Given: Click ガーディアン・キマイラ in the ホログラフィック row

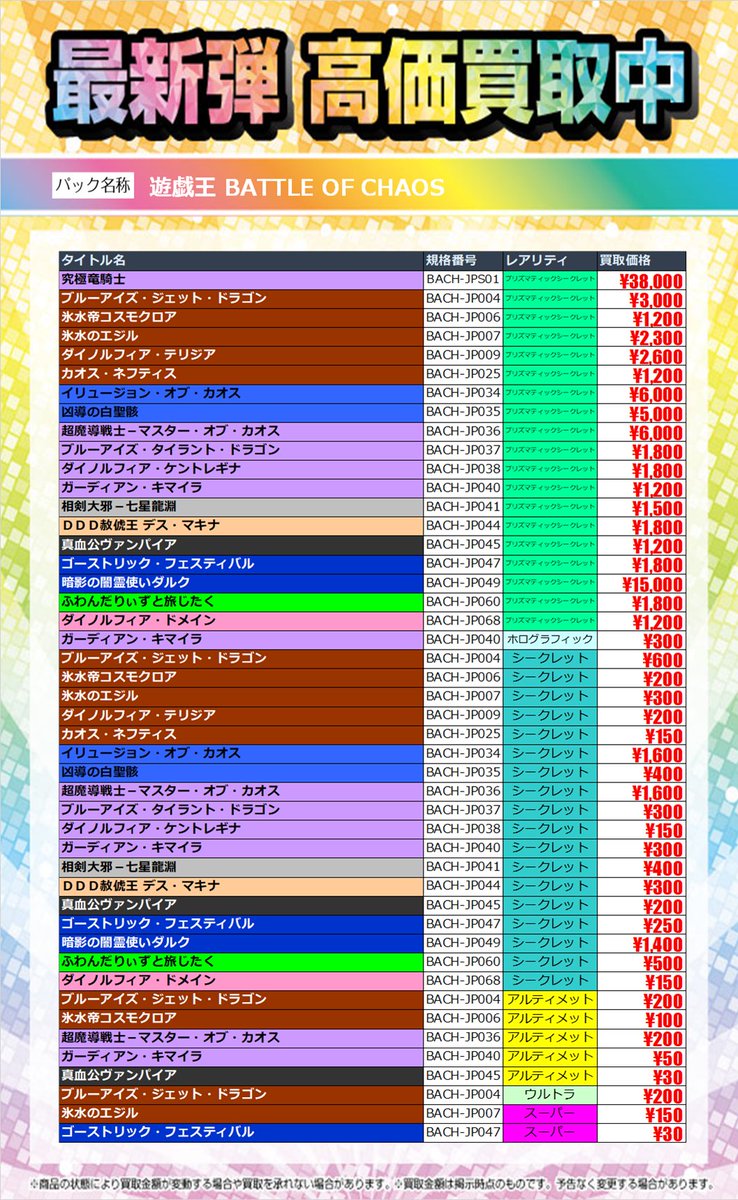Looking at the screenshot, I should 241,639.
